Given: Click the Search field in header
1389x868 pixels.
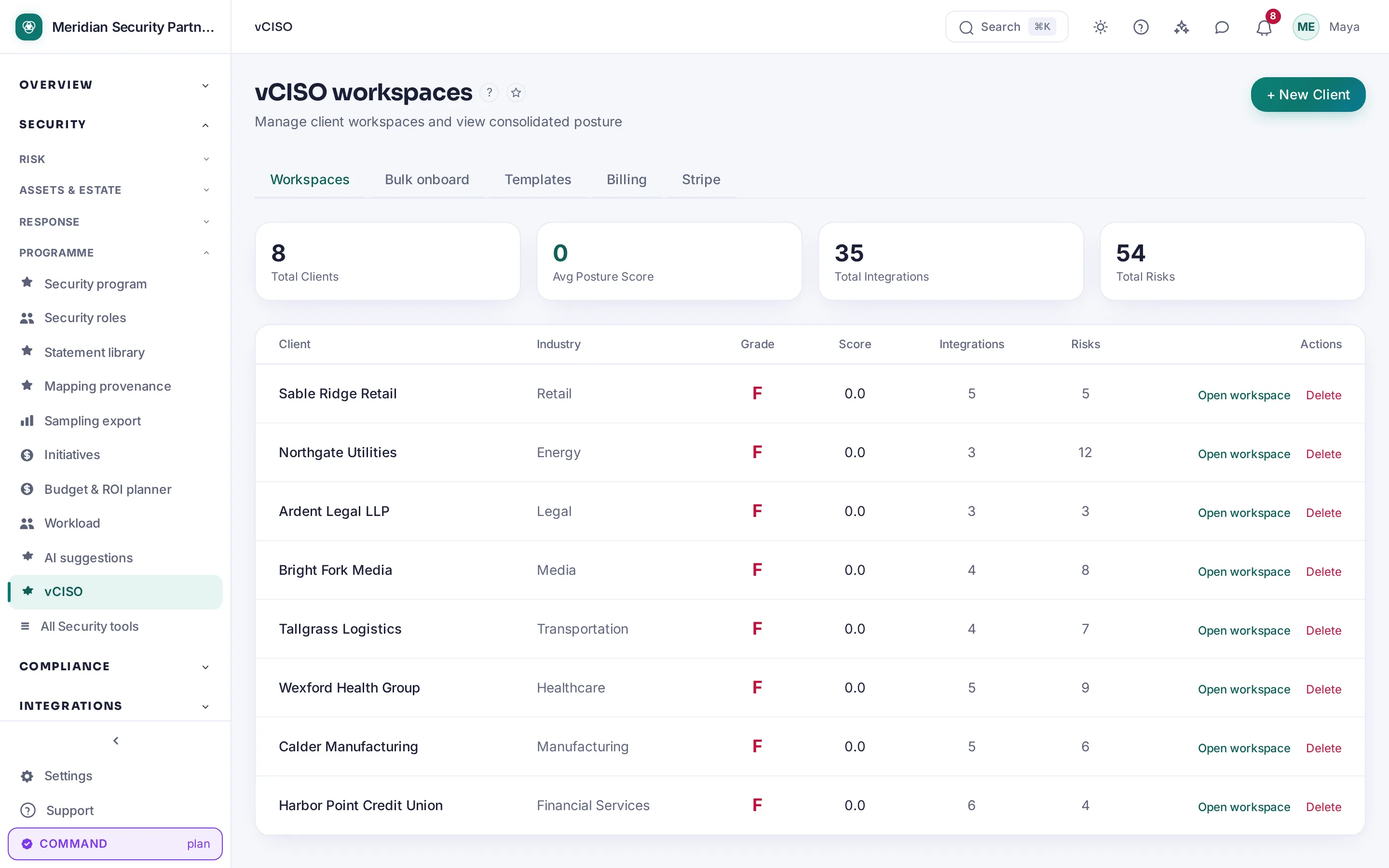Looking at the screenshot, I should tap(1006, 27).
